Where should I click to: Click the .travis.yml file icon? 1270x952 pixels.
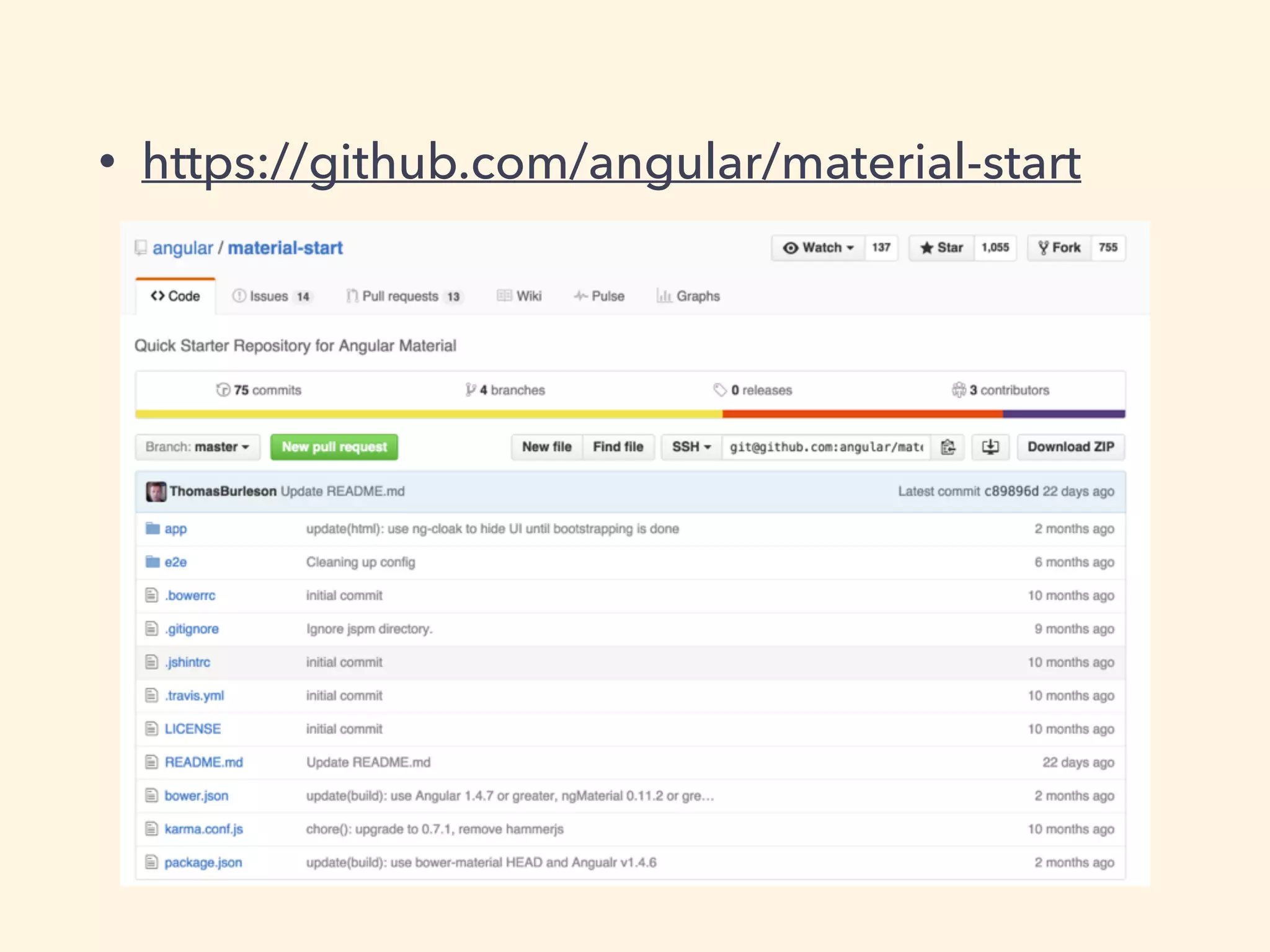pos(151,695)
